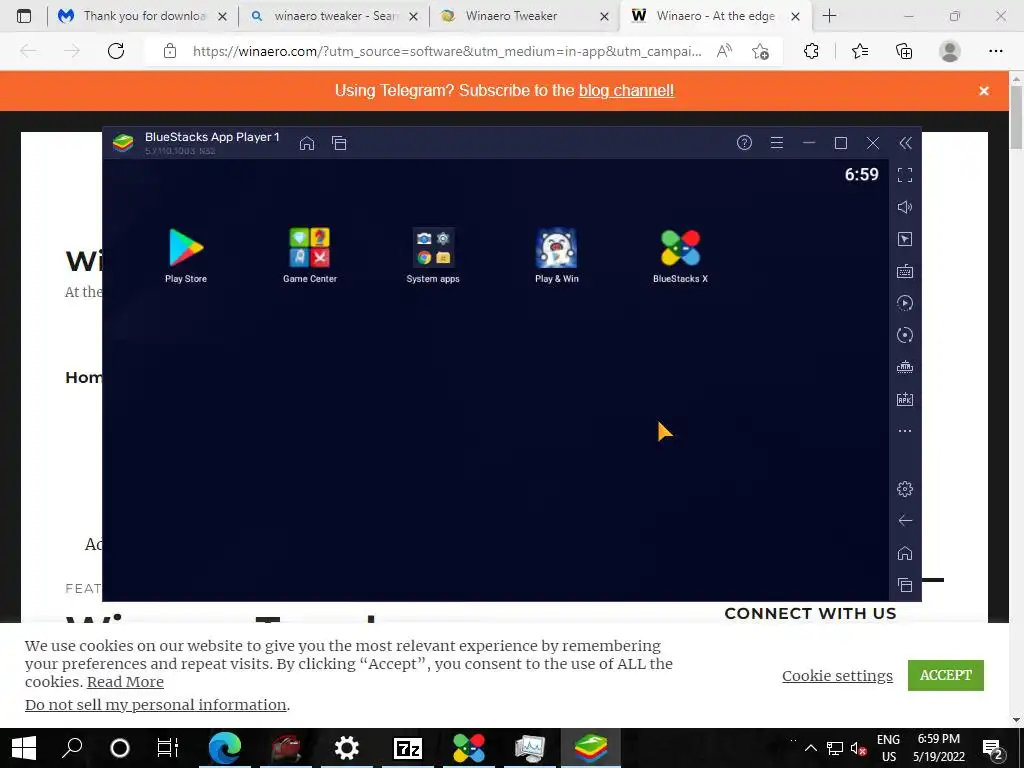1024x768 pixels.
Task: Open a new browser tab
Action: pyautogui.click(x=829, y=16)
